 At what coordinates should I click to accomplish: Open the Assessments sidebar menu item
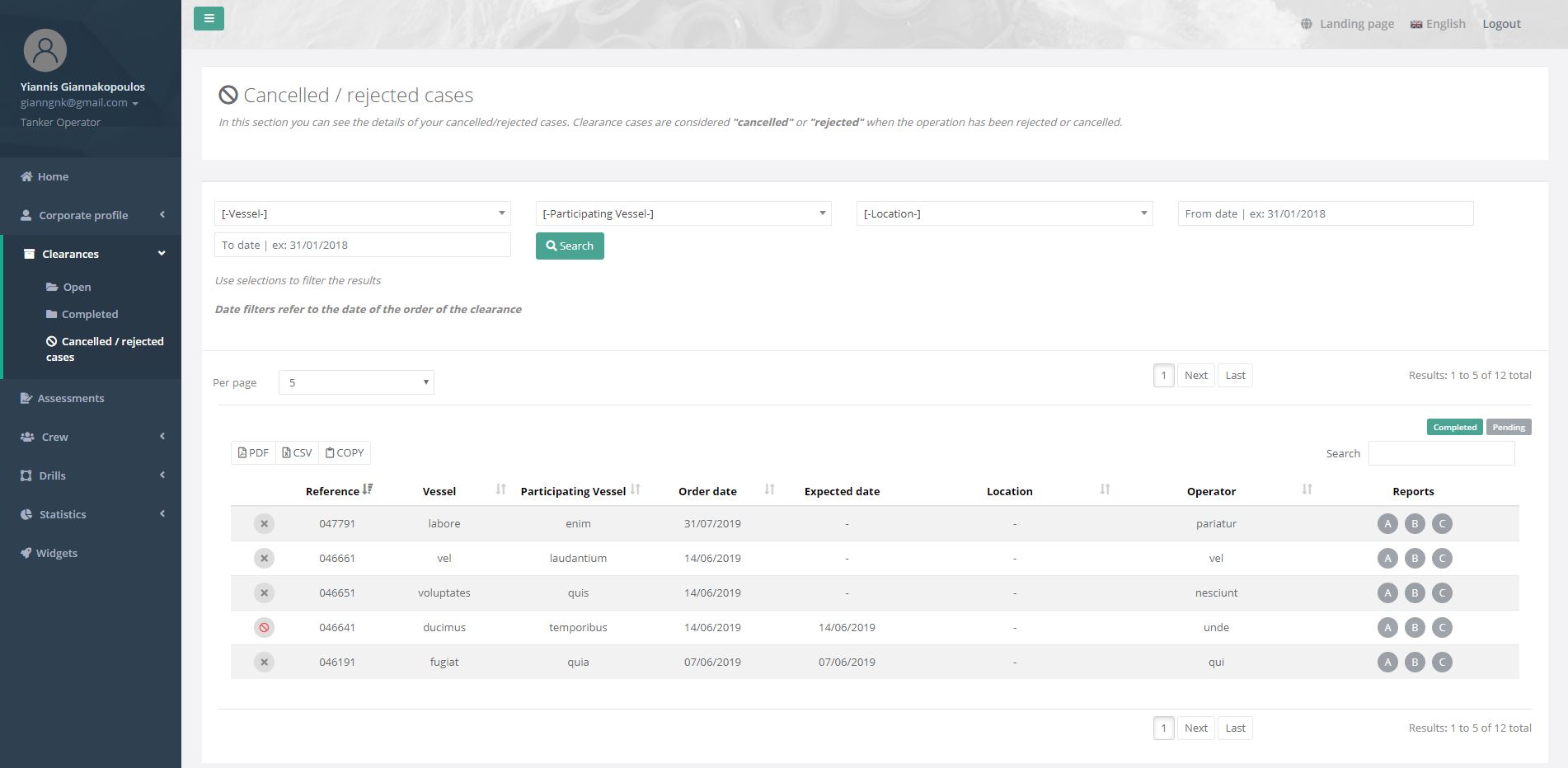coord(71,399)
